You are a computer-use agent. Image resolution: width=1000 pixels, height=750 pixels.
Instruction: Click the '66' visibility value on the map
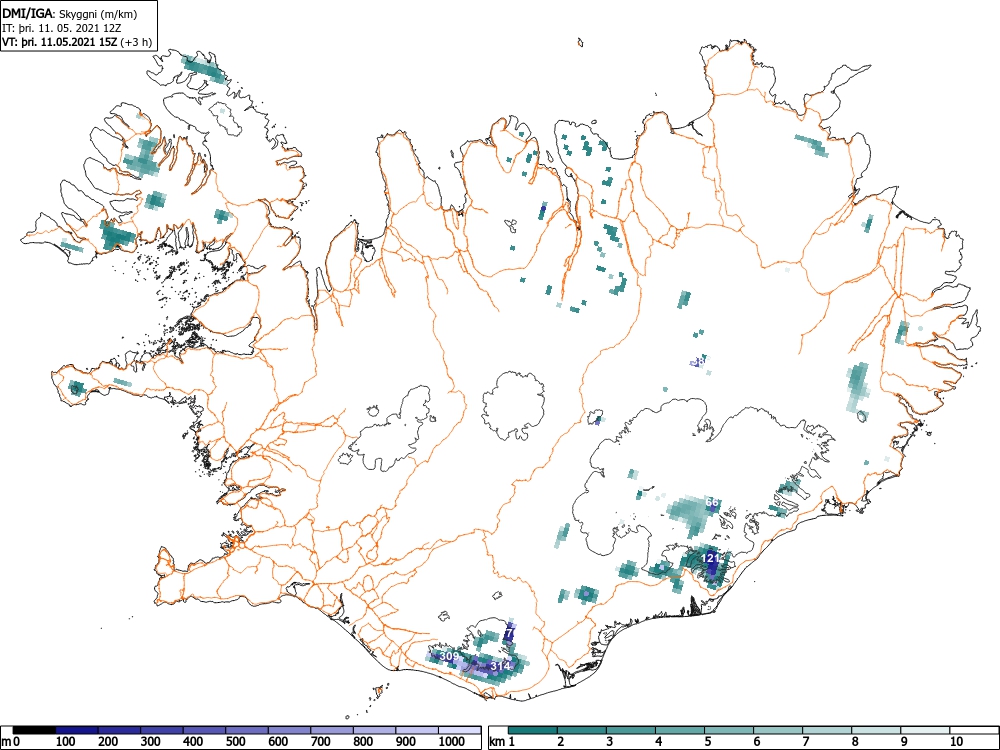click(712, 503)
